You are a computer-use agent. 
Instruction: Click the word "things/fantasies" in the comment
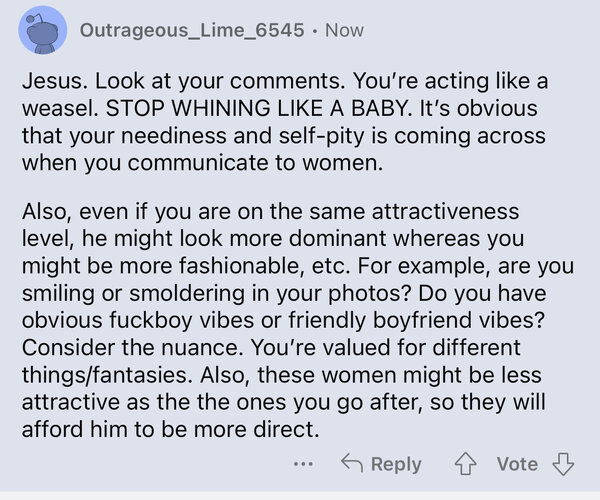pyautogui.click(x=107, y=375)
